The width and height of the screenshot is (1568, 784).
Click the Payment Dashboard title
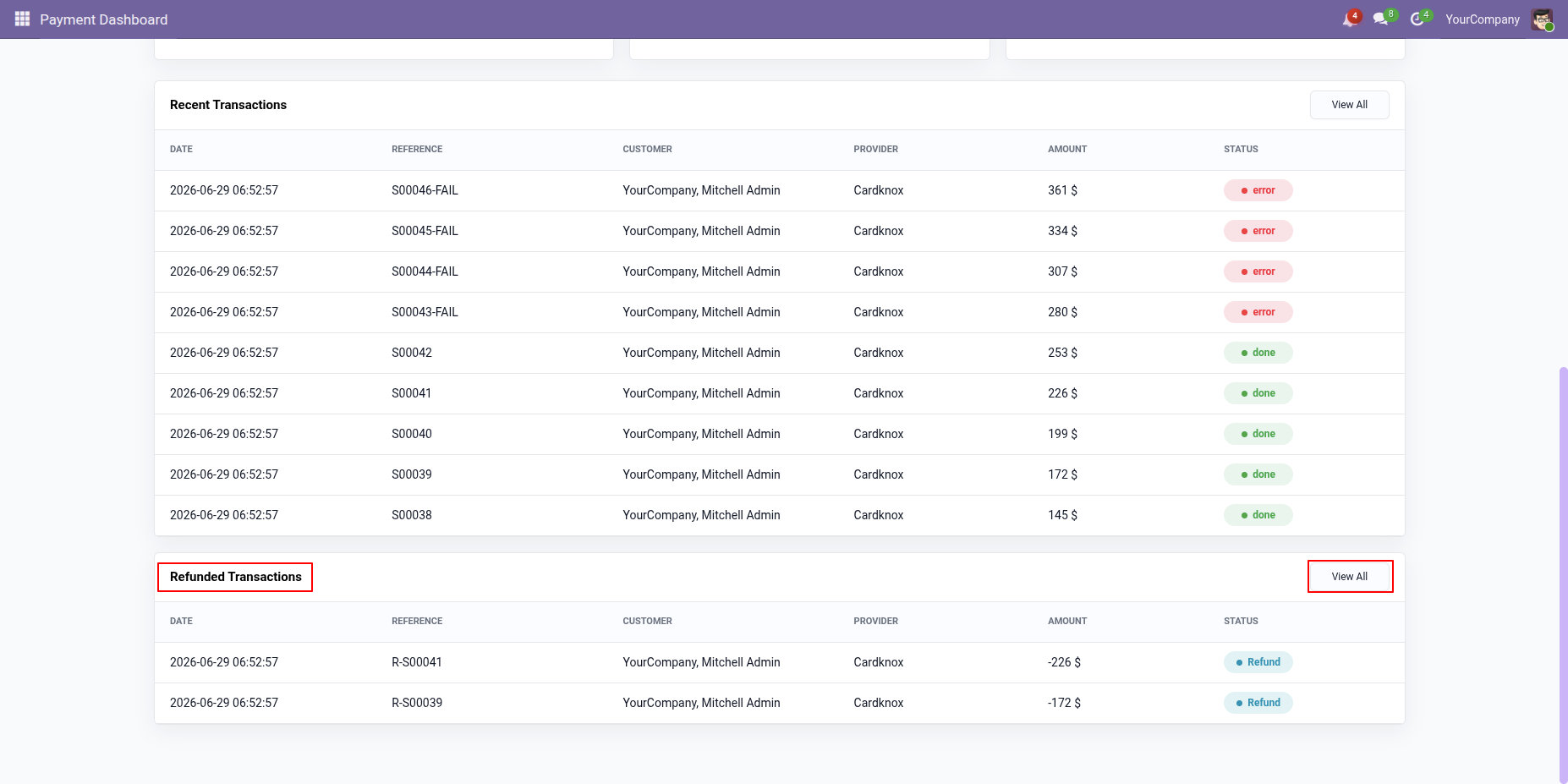pos(104,19)
